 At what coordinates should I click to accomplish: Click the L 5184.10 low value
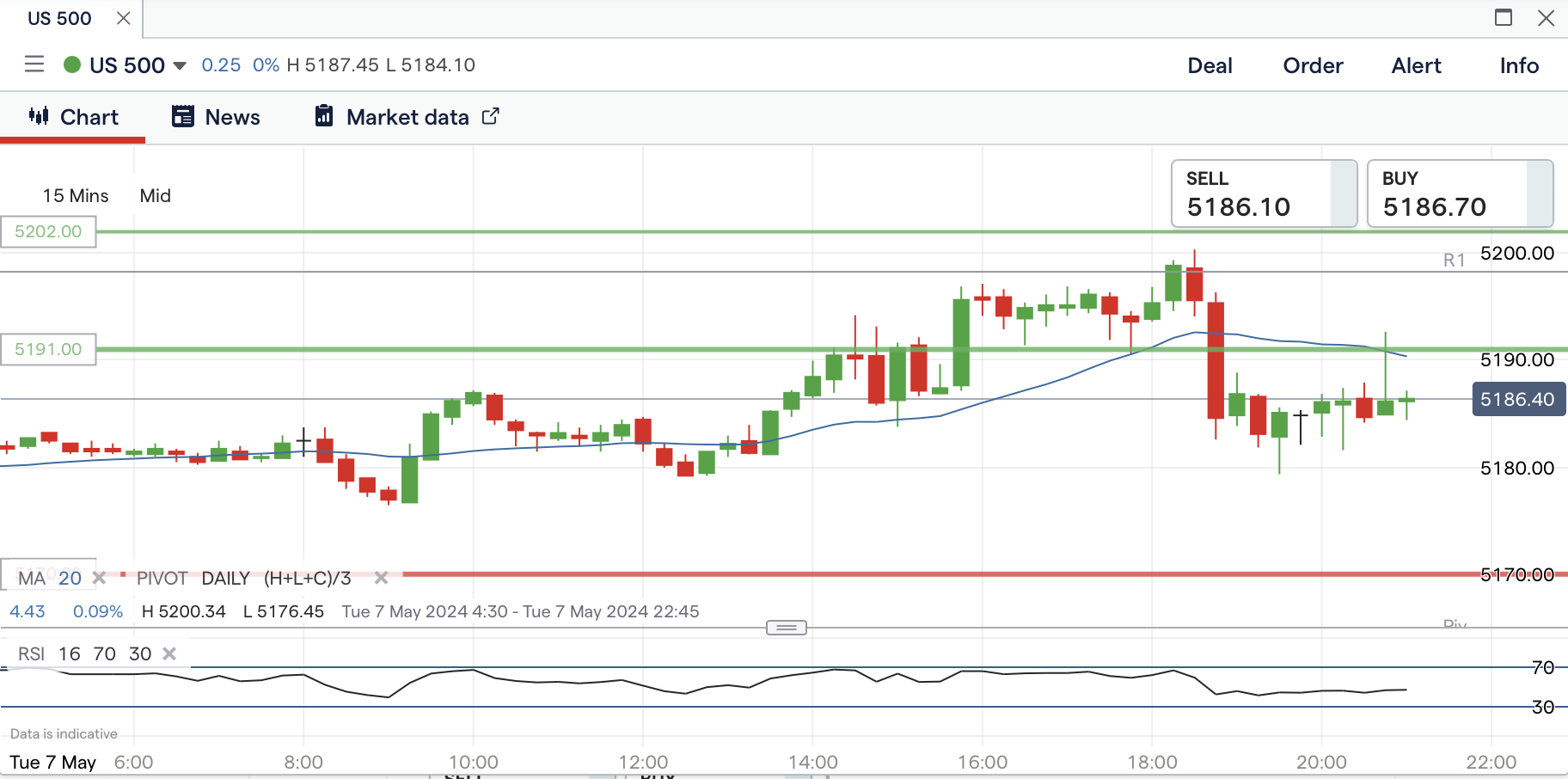(430, 65)
